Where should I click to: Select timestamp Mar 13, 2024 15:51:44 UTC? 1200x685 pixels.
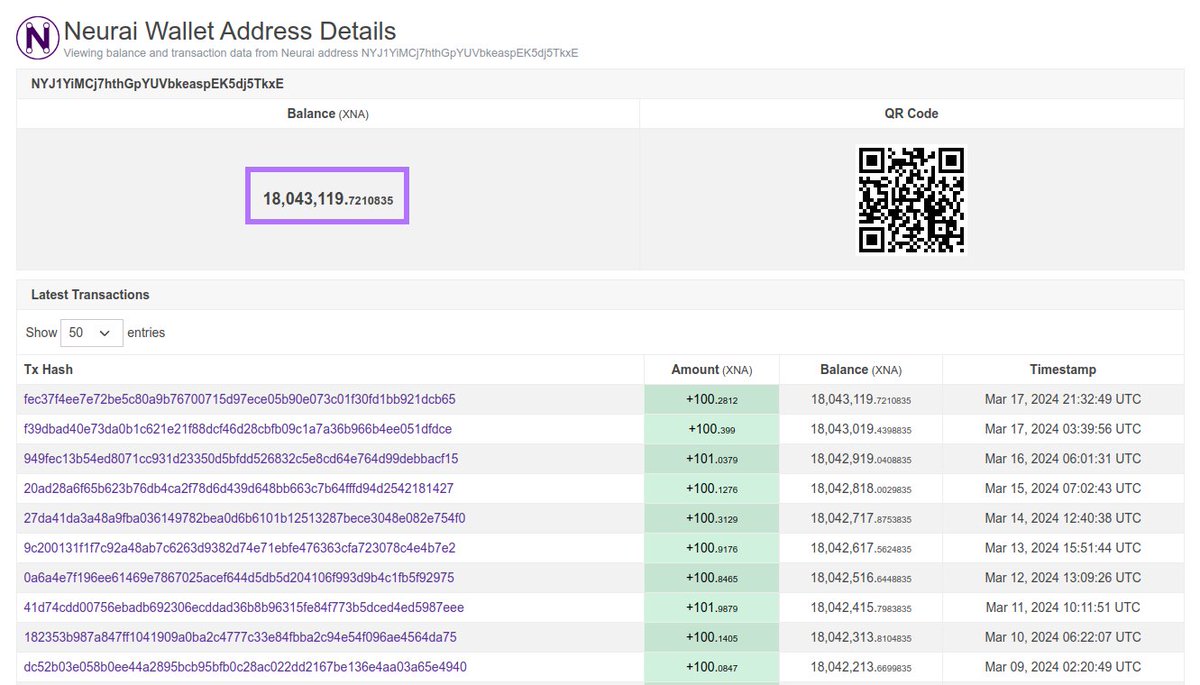(1063, 548)
